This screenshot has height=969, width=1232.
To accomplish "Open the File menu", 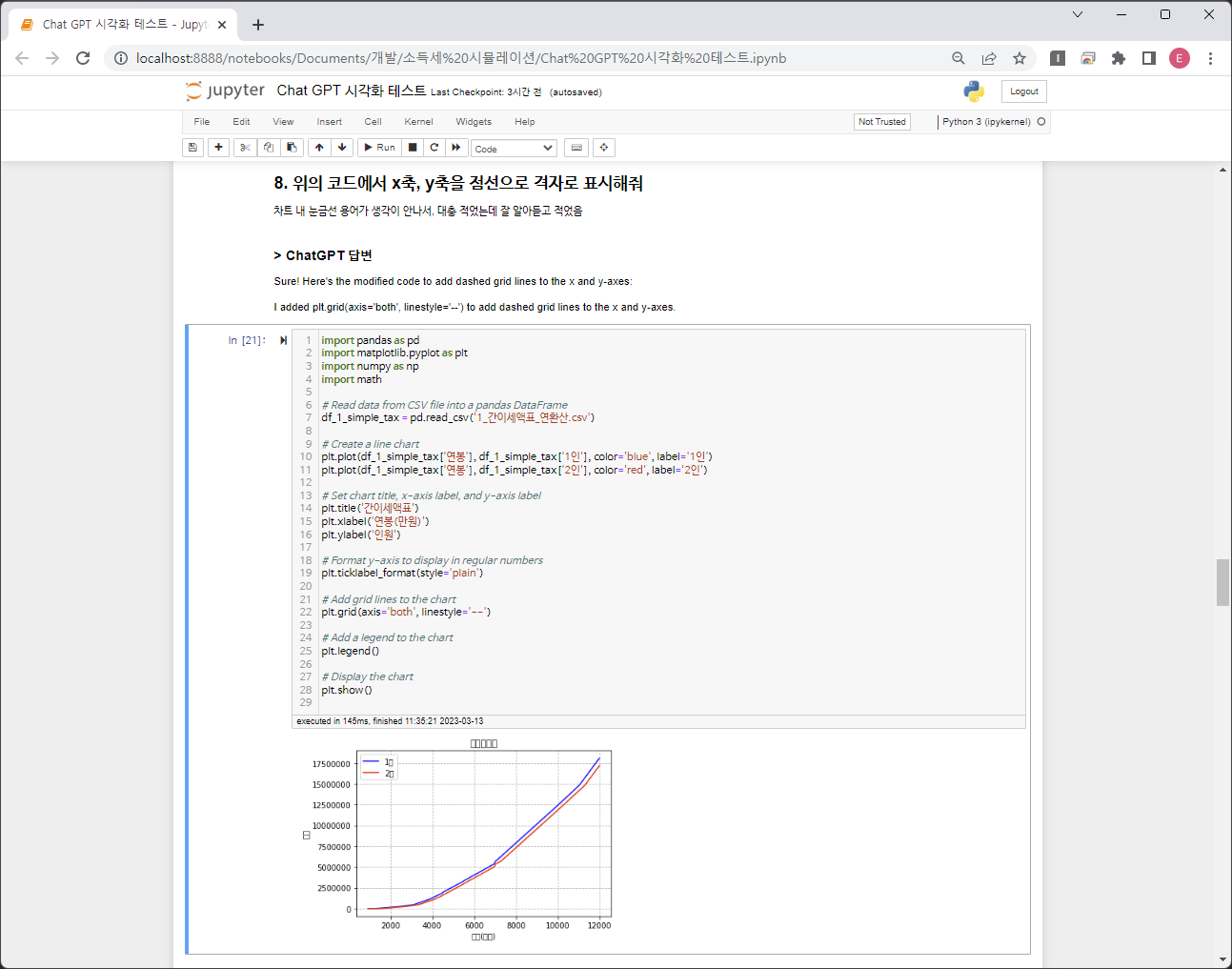I will 202,122.
